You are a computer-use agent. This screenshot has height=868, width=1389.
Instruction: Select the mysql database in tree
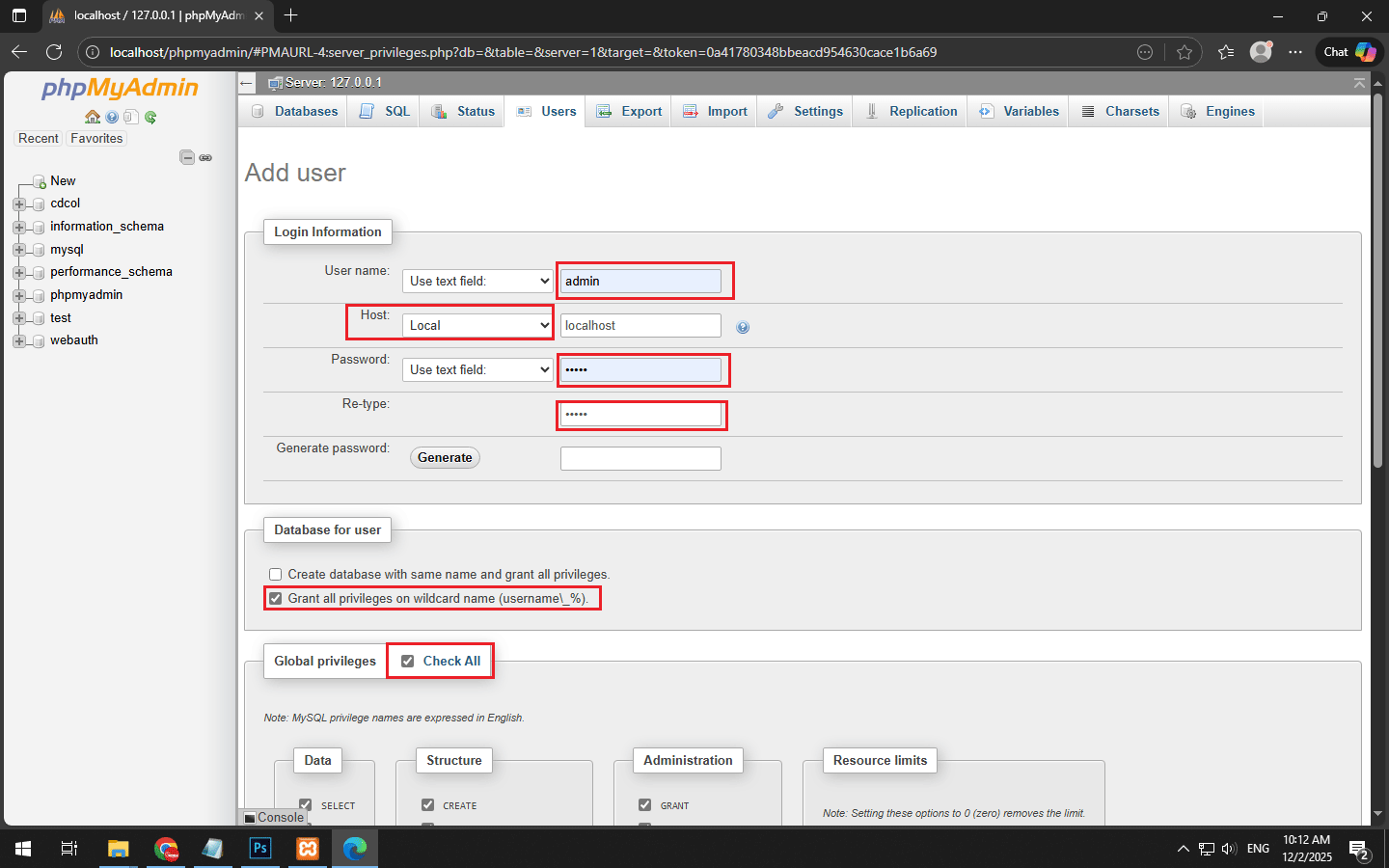[x=67, y=250]
